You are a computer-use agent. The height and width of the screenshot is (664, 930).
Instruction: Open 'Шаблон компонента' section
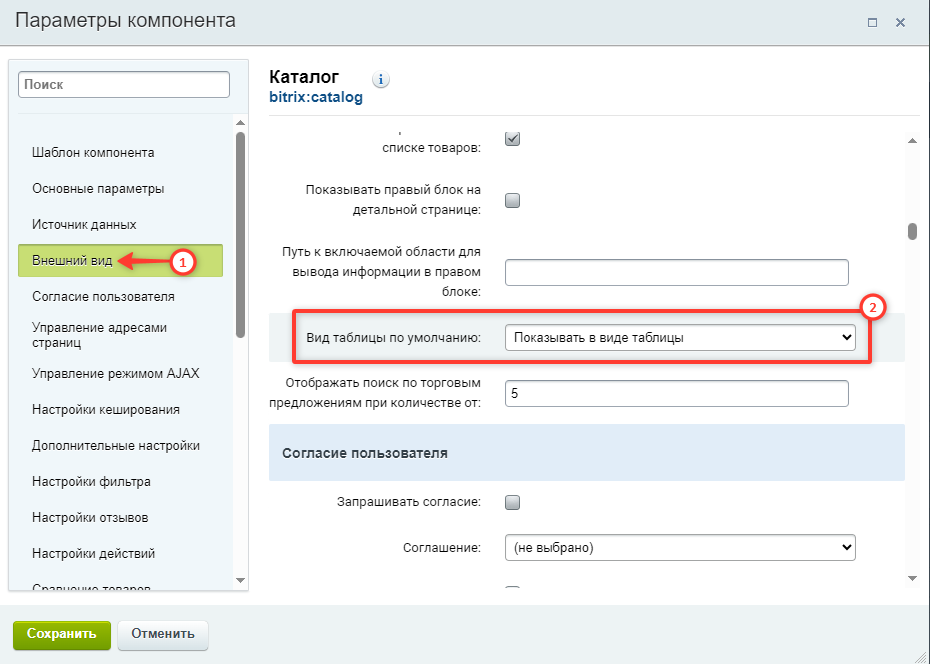(93, 152)
